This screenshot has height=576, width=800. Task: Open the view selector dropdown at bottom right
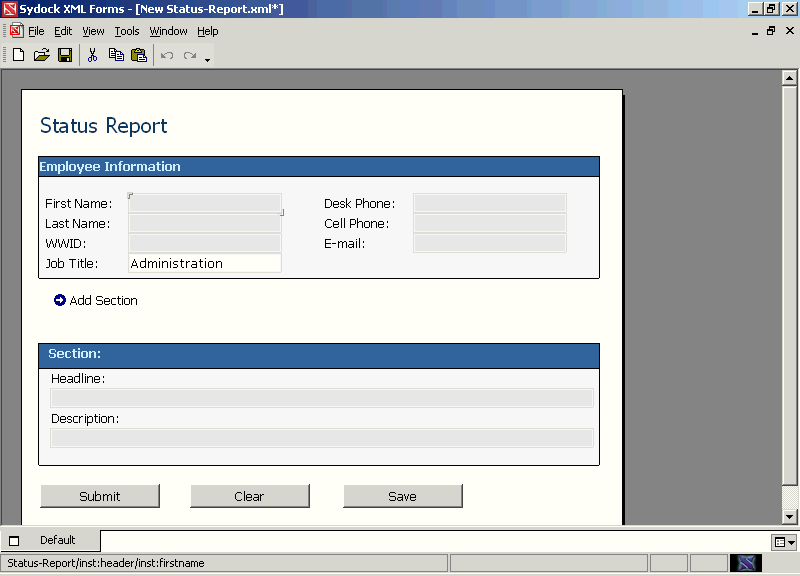(x=785, y=542)
